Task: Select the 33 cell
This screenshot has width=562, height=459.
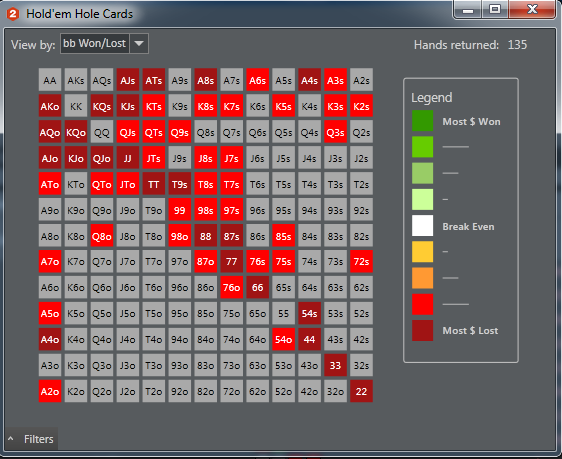Action: click(335, 365)
